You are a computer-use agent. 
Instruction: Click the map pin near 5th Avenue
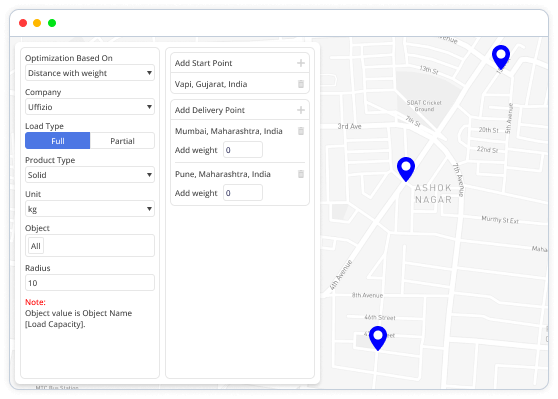pos(501,57)
